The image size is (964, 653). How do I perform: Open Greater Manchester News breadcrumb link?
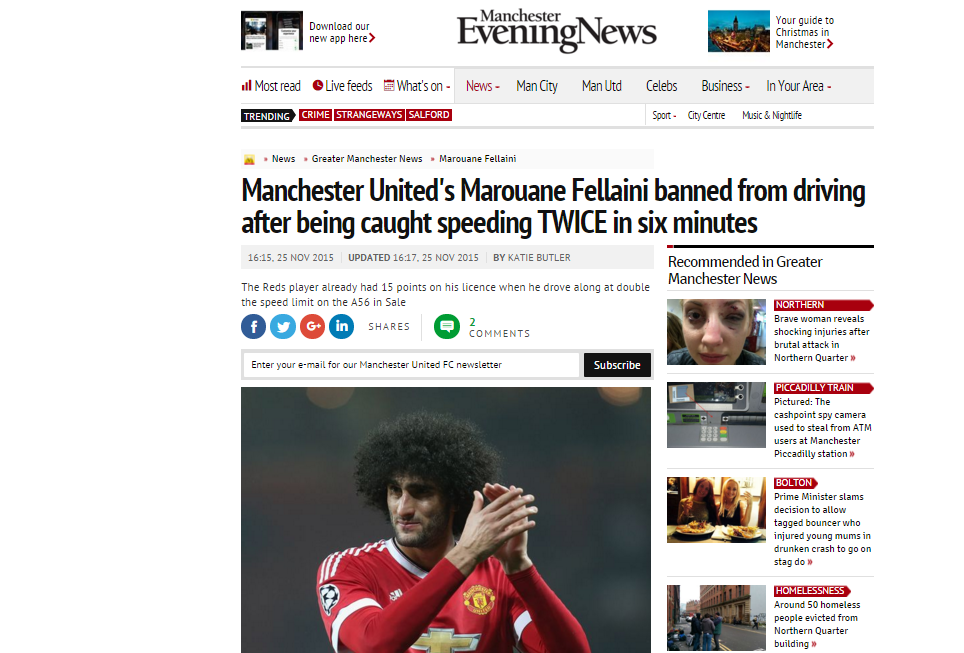[367, 159]
